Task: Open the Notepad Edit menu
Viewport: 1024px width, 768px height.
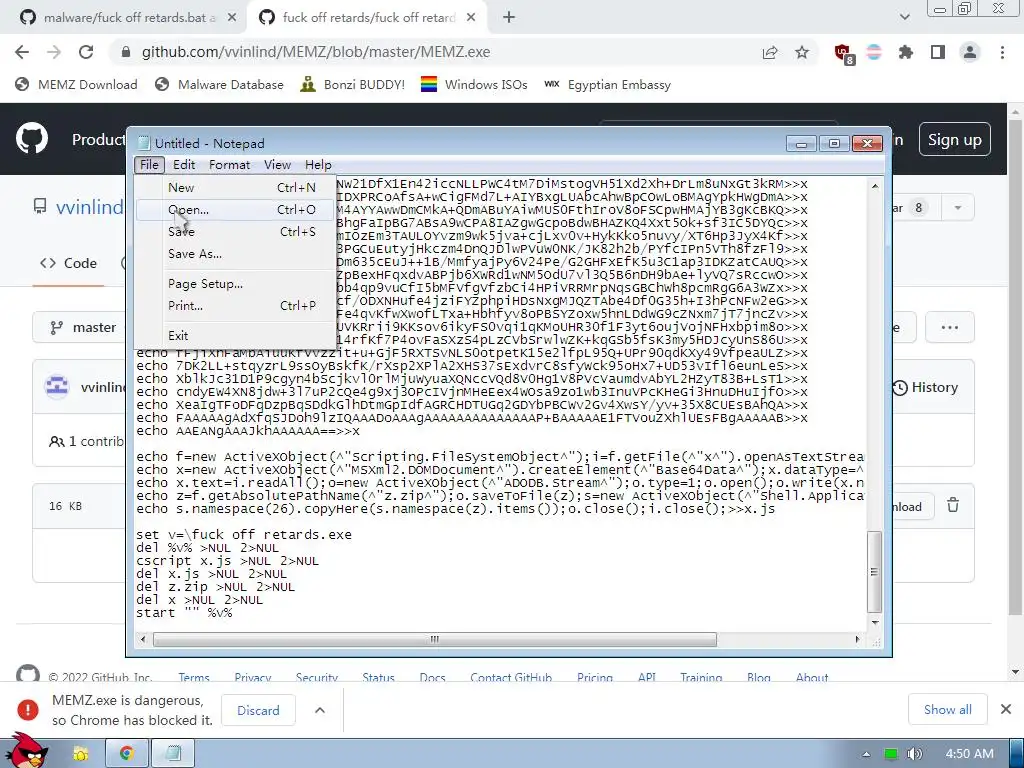Action: coord(184,165)
